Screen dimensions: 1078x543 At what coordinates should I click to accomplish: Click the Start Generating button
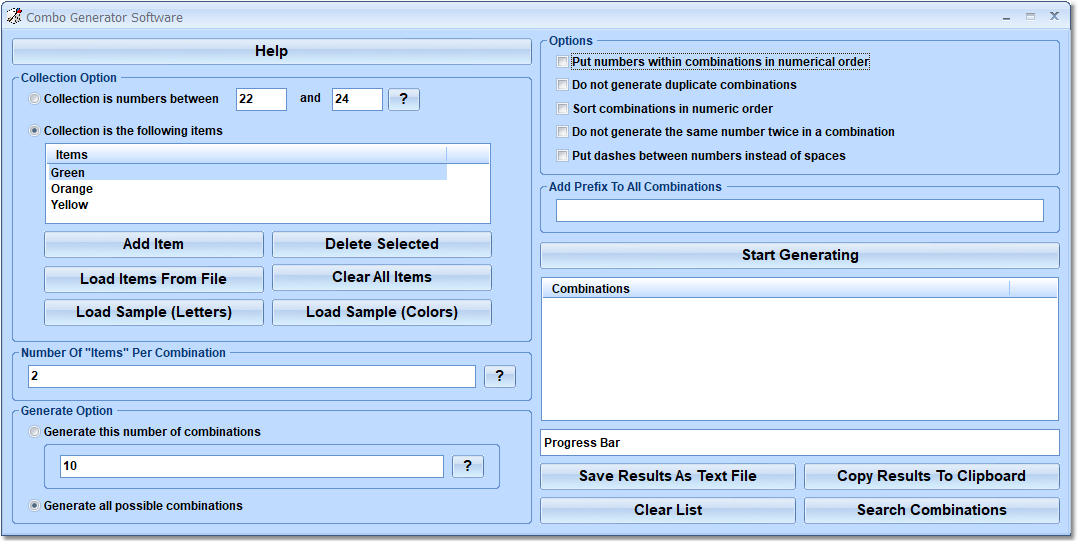point(800,255)
